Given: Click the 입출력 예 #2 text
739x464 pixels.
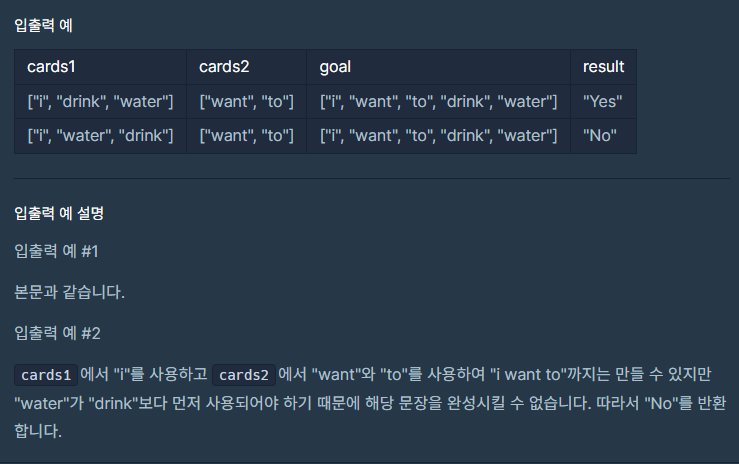Looking at the screenshot, I should pyautogui.click(x=57, y=334).
